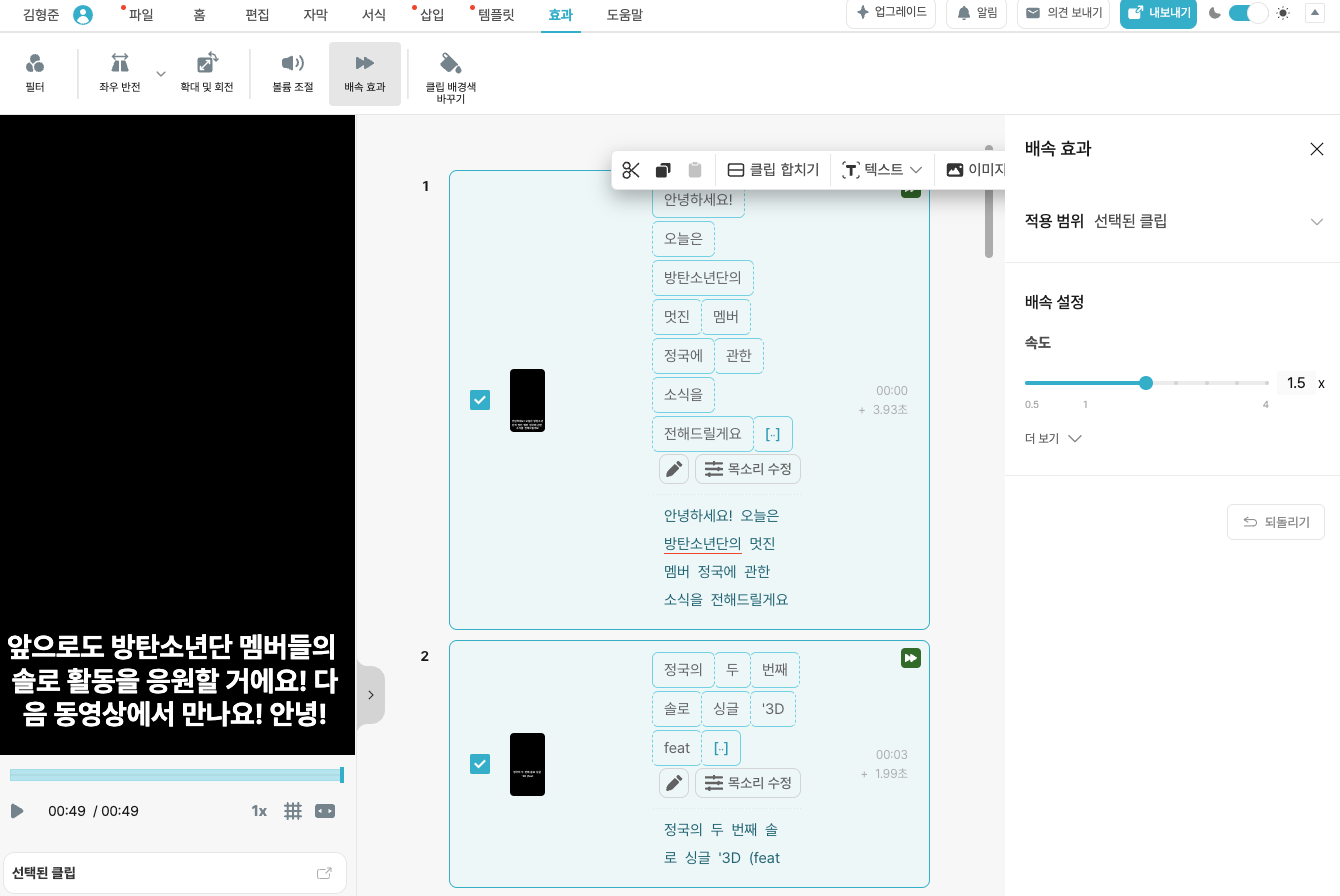The width and height of the screenshot is (1340, 896).
Task: Click the 'feat' word token in clip 2
Action: click(x=676, y=748)
